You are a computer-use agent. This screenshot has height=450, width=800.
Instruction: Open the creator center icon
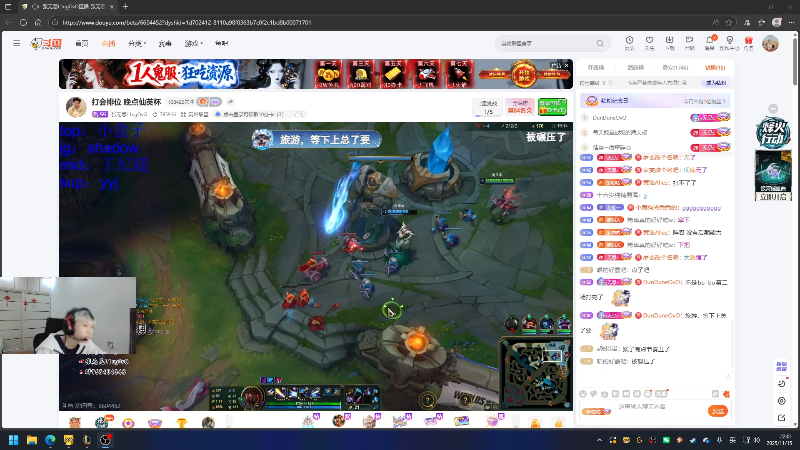[730, 43]
